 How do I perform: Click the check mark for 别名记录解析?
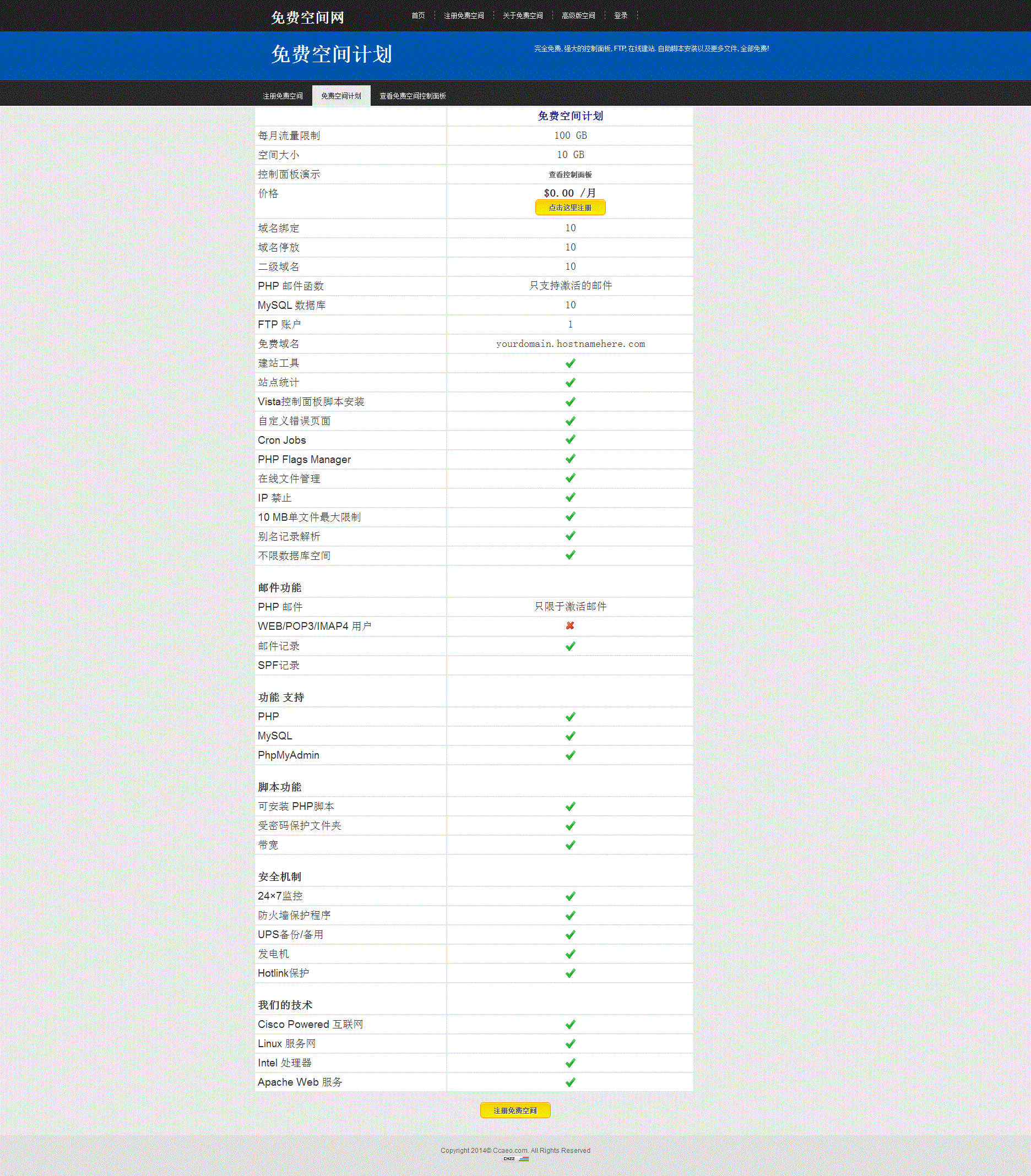(570, 536)
